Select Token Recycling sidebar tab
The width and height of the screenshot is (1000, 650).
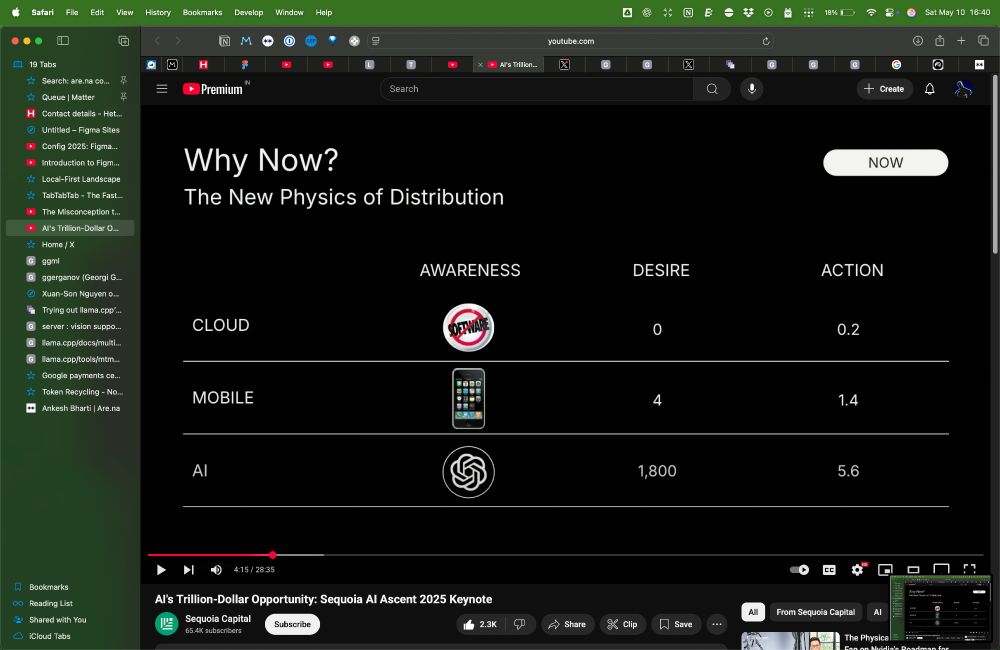click(70, 392)
